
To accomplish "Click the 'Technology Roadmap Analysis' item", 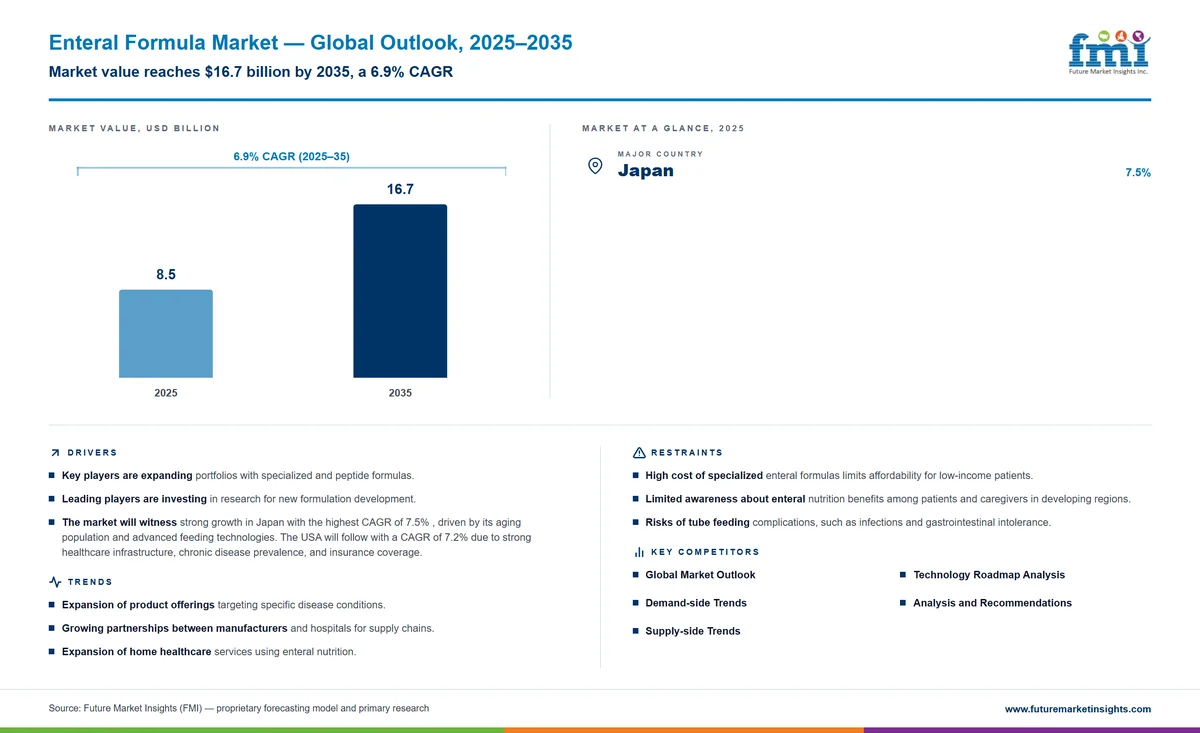I will pos(989,575).
